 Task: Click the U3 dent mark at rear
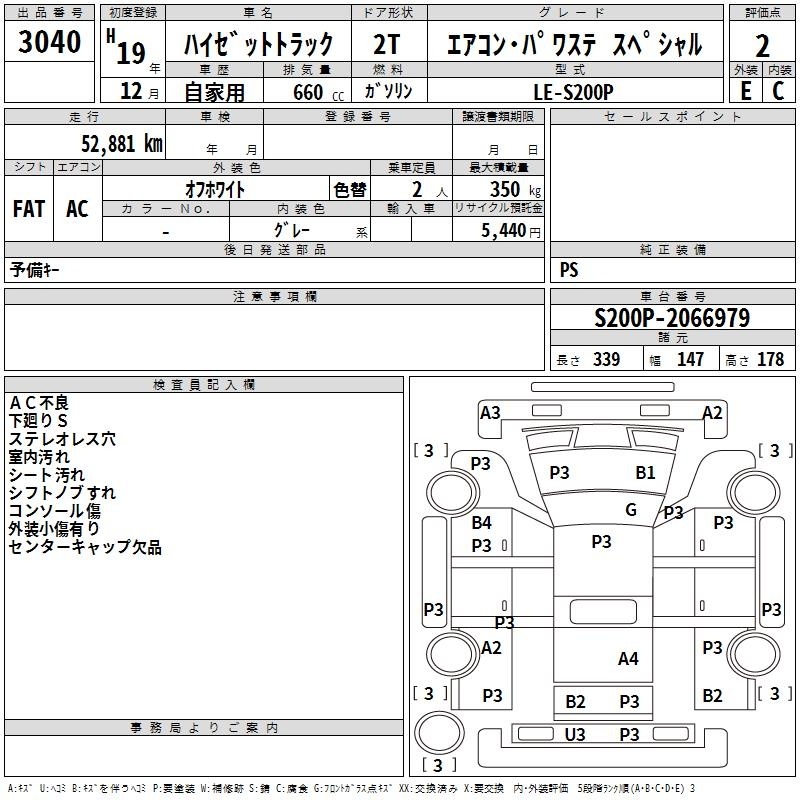click(575, 734)
